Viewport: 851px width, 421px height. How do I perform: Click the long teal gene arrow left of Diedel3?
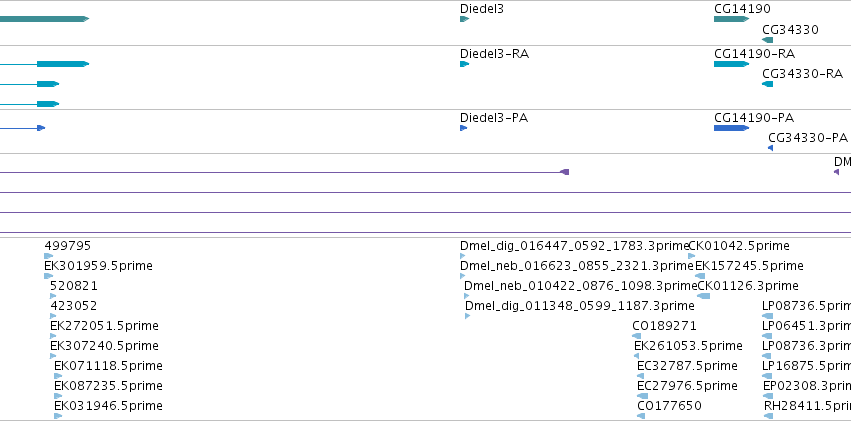(x=45, y=19)
